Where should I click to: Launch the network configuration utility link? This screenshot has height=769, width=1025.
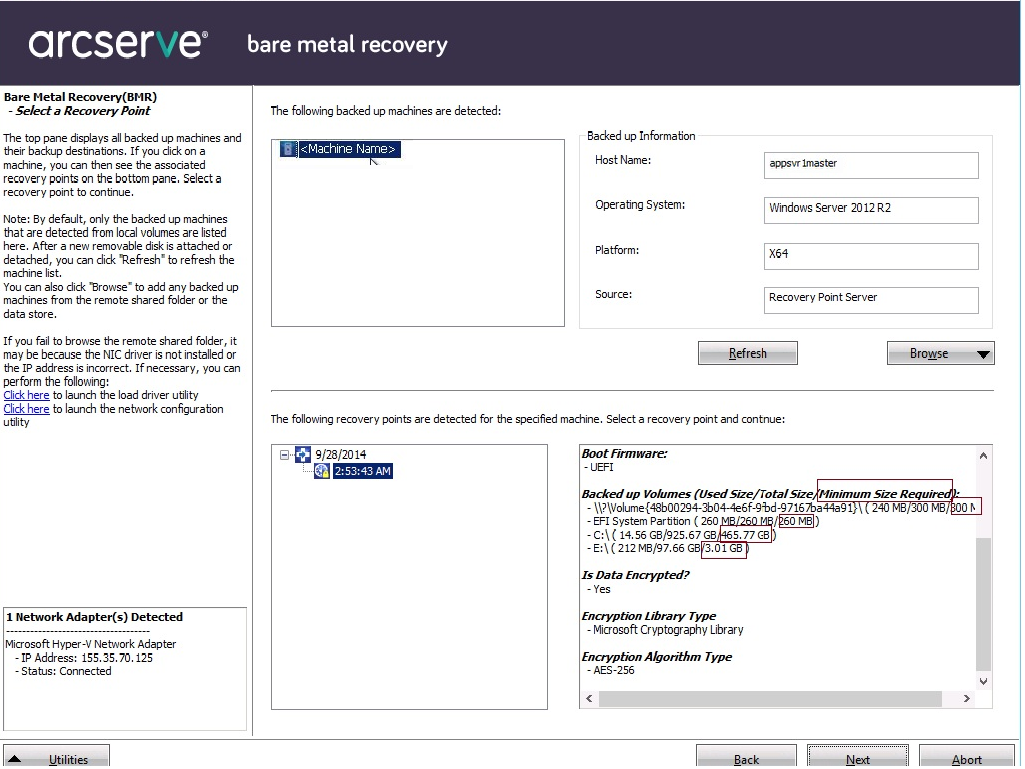(x=26, y=408)
